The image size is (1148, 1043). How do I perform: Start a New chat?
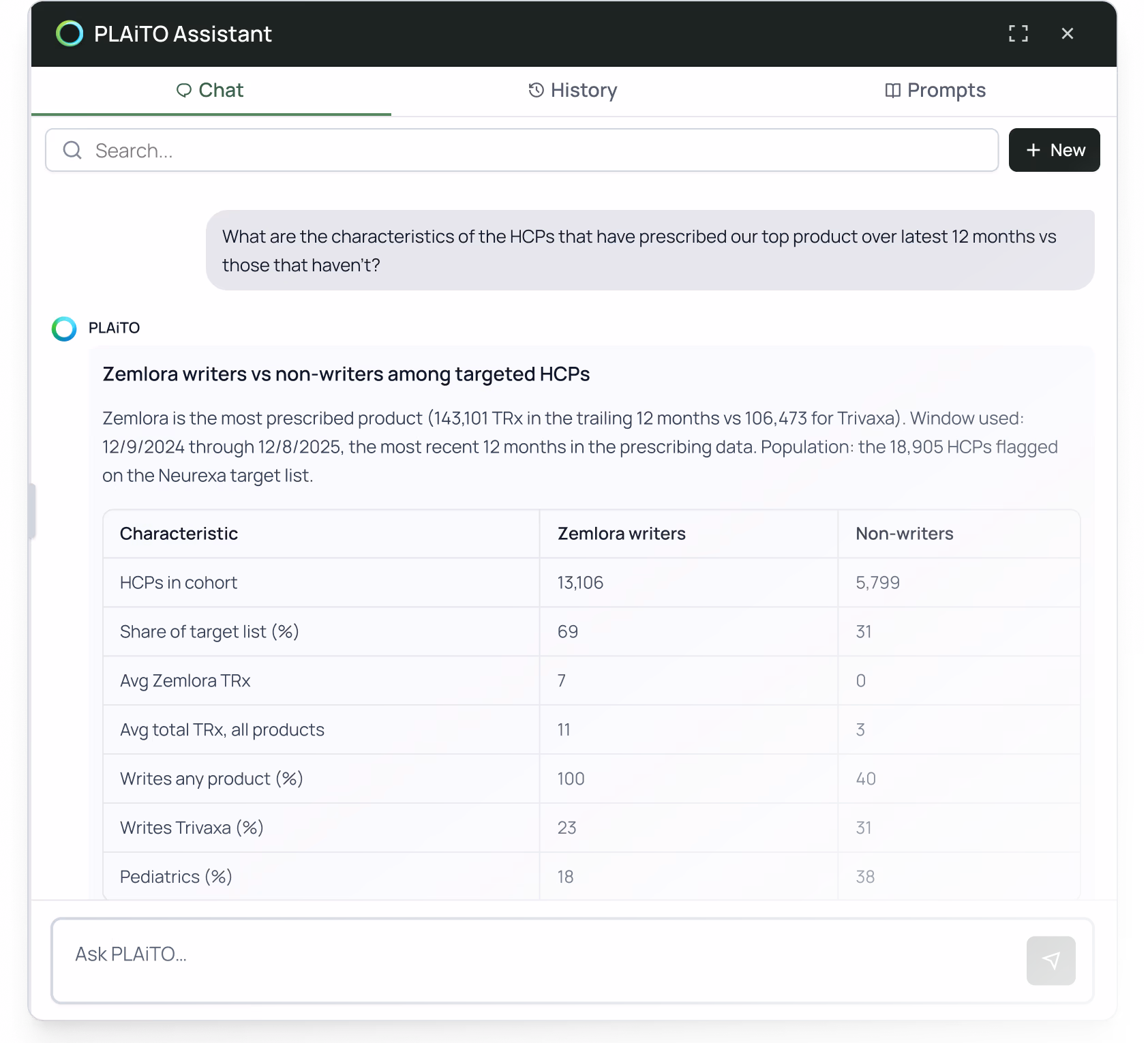[1054, 150]
